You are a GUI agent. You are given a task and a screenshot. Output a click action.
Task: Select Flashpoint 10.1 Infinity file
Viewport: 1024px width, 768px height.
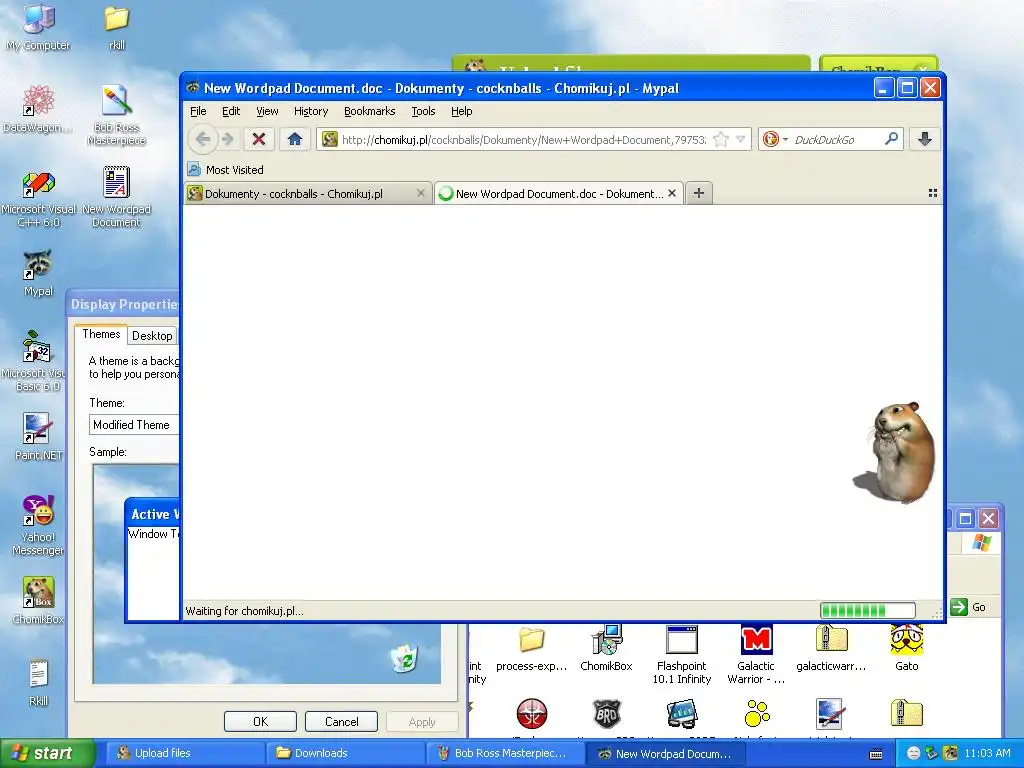[682, 655]
